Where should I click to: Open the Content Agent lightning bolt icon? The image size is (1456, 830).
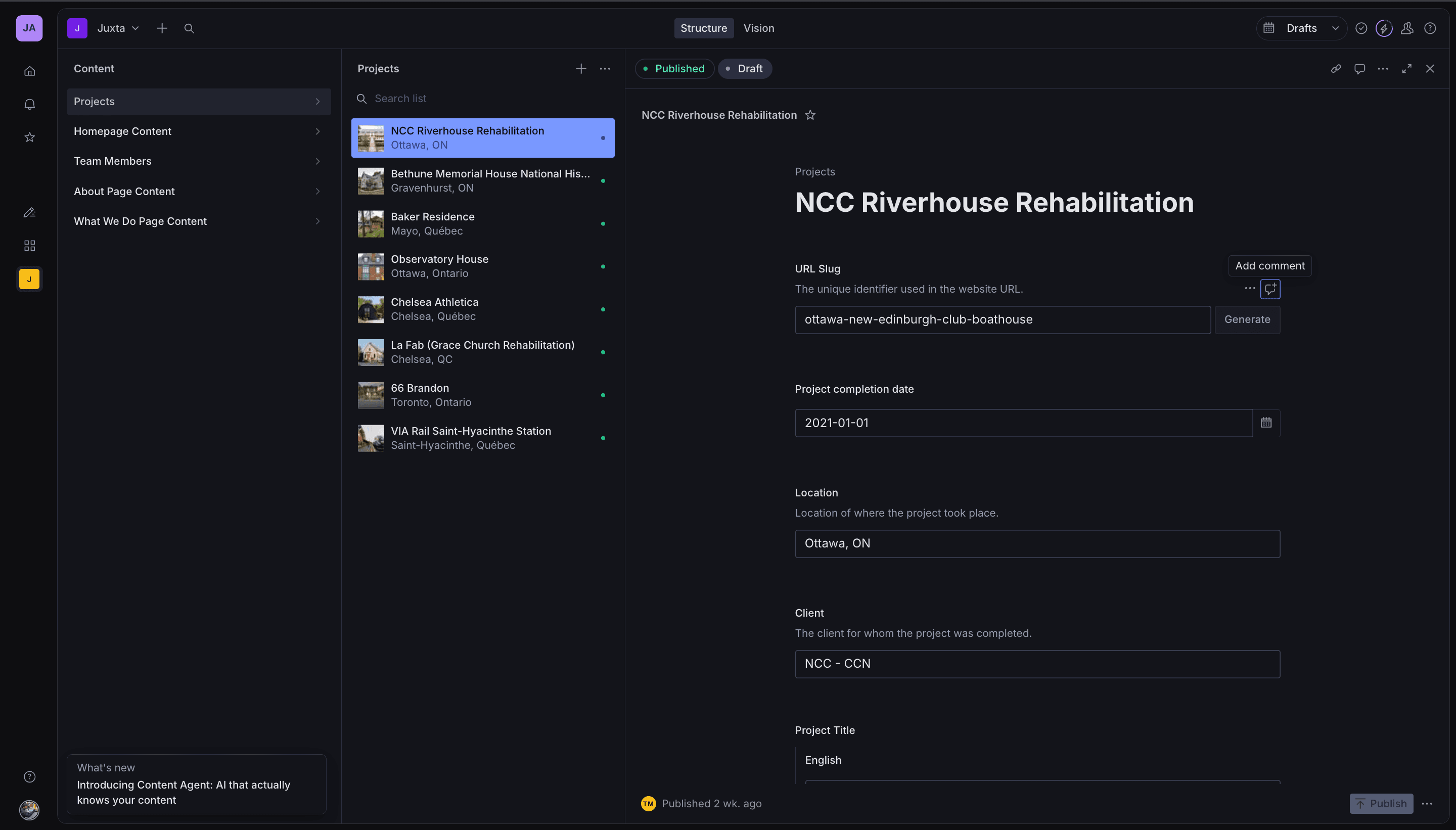1384,28
